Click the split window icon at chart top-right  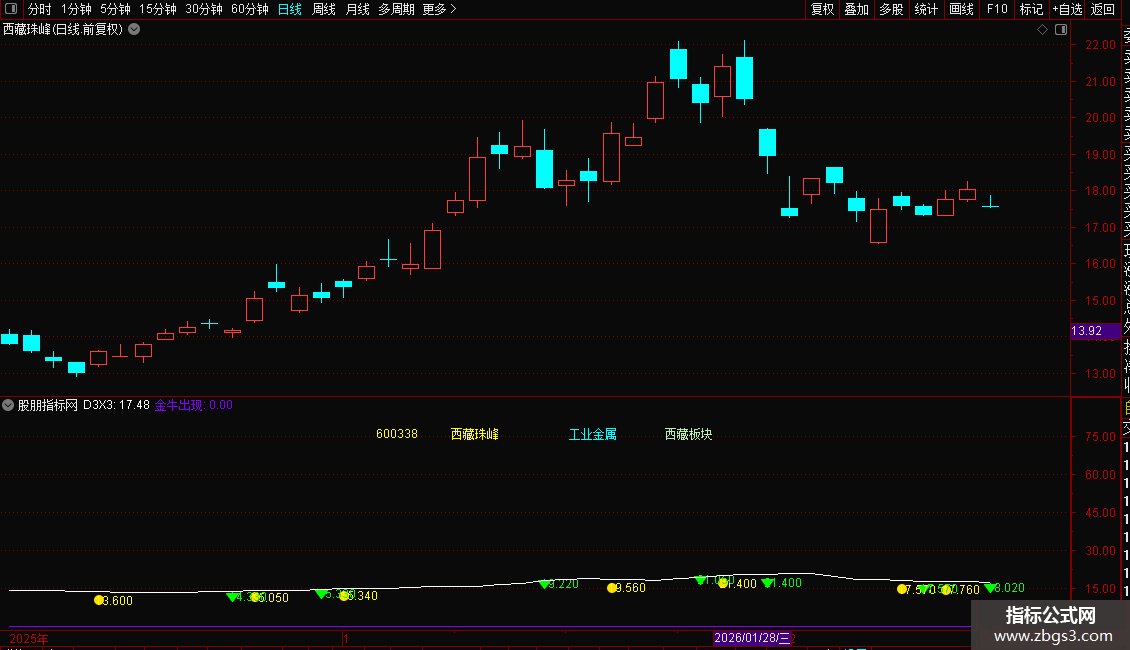[1061, 30]
